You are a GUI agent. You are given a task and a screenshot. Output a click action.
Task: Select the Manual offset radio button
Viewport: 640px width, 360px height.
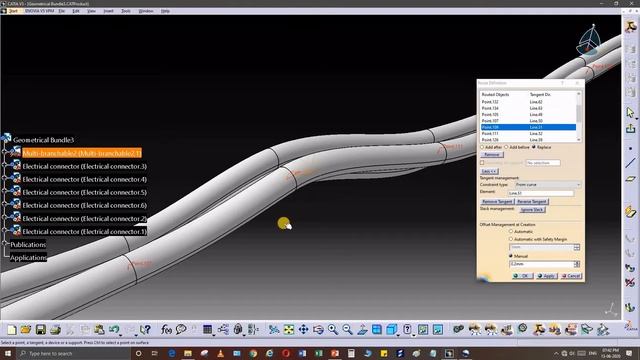tap(511, 256)
